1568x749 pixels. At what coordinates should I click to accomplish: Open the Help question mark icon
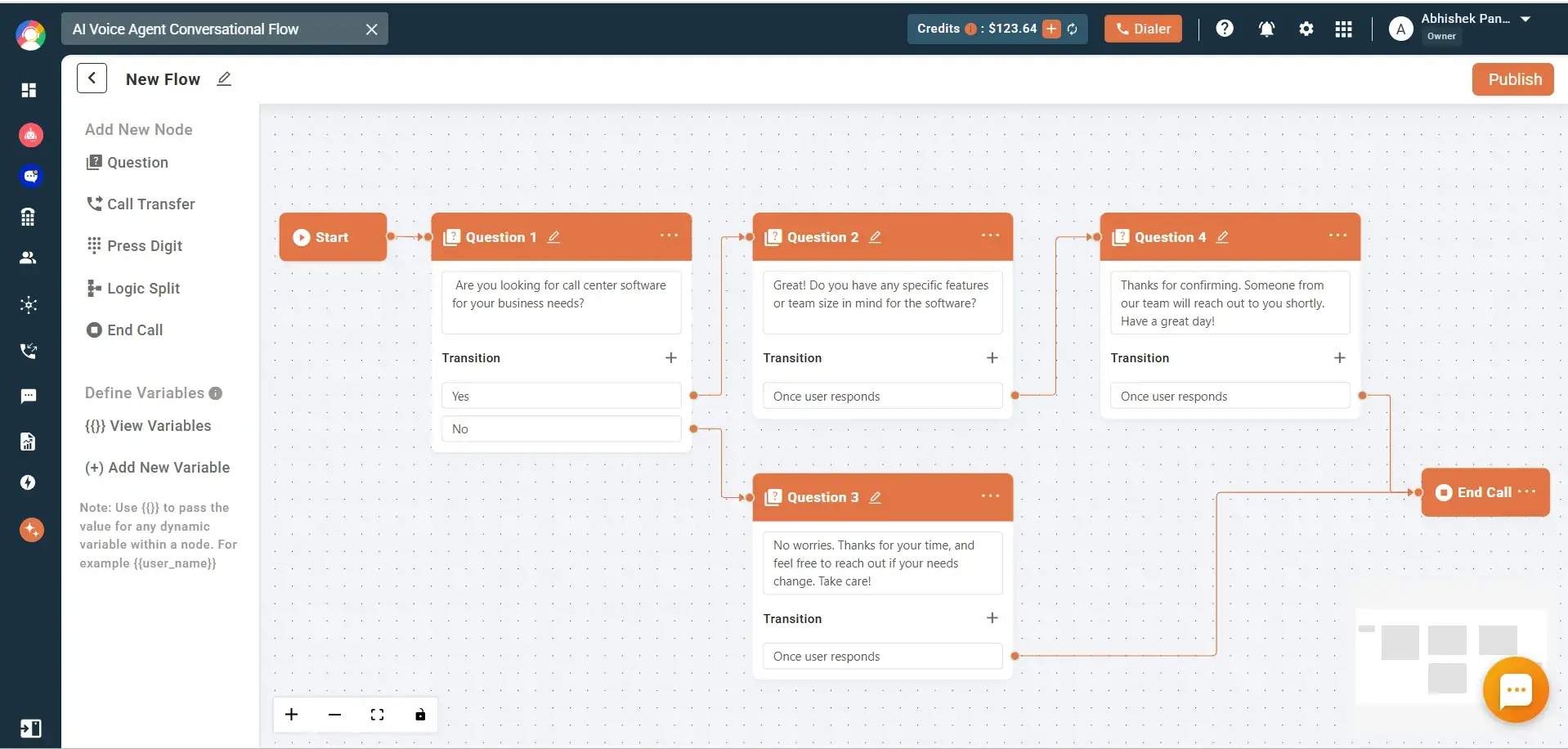pos(1224,29)
